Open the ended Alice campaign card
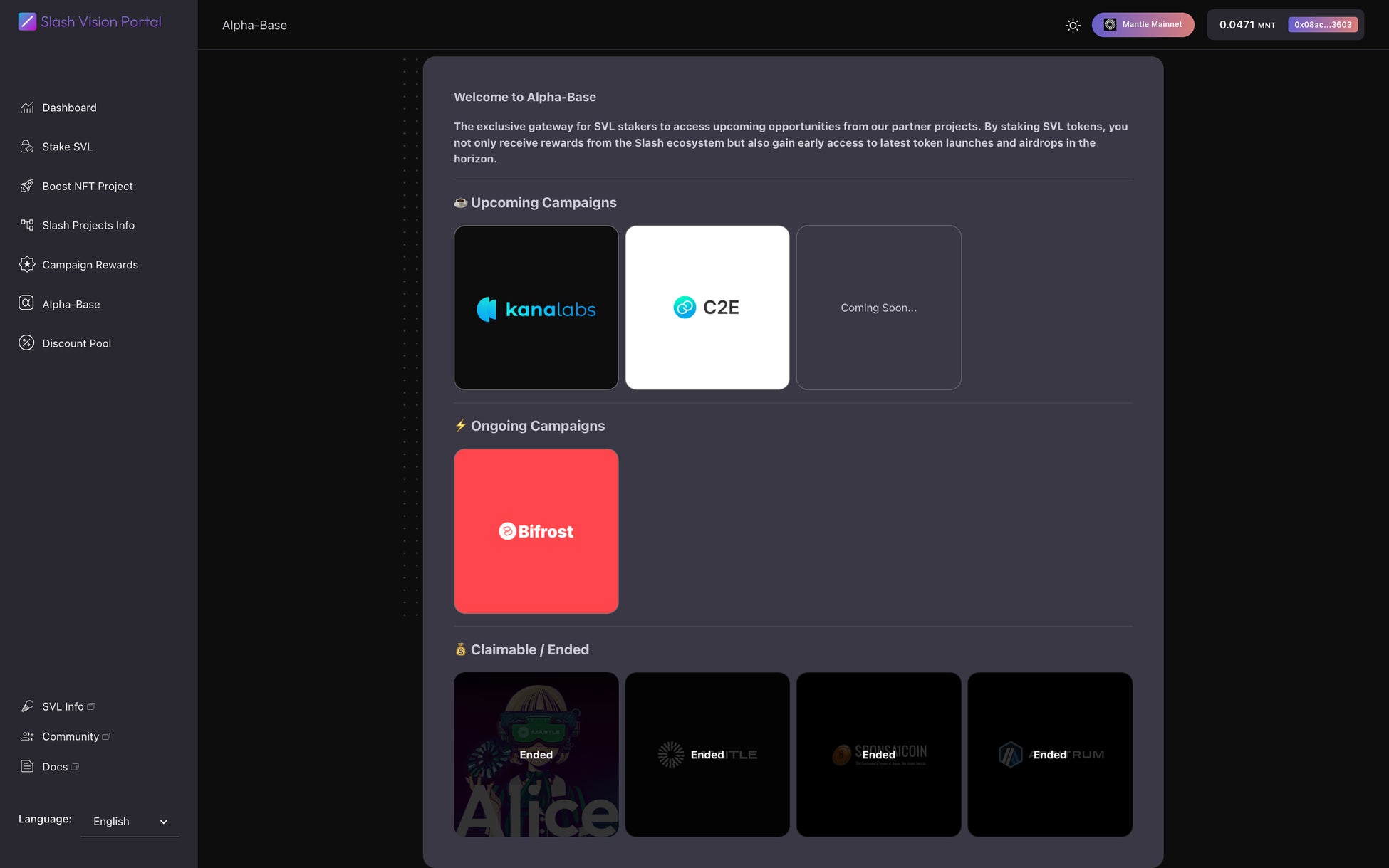Screen dimensions: 1389x868 click(536, 754)
